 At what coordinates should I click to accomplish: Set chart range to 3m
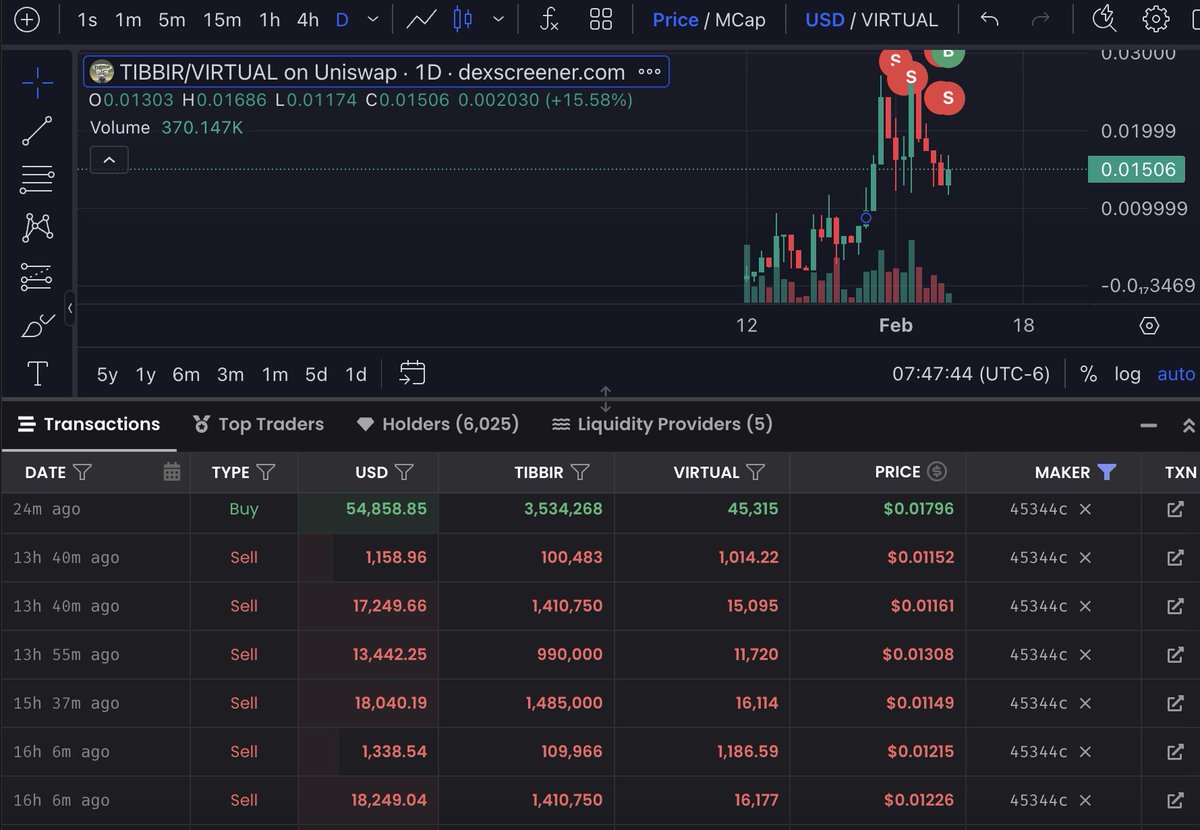click(x=230, y=375)
